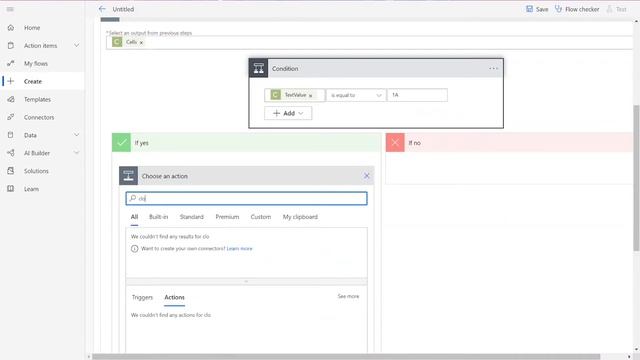Screen dimensions: 640x360
Task: Switch to the Actions tab
Action: 174,298
